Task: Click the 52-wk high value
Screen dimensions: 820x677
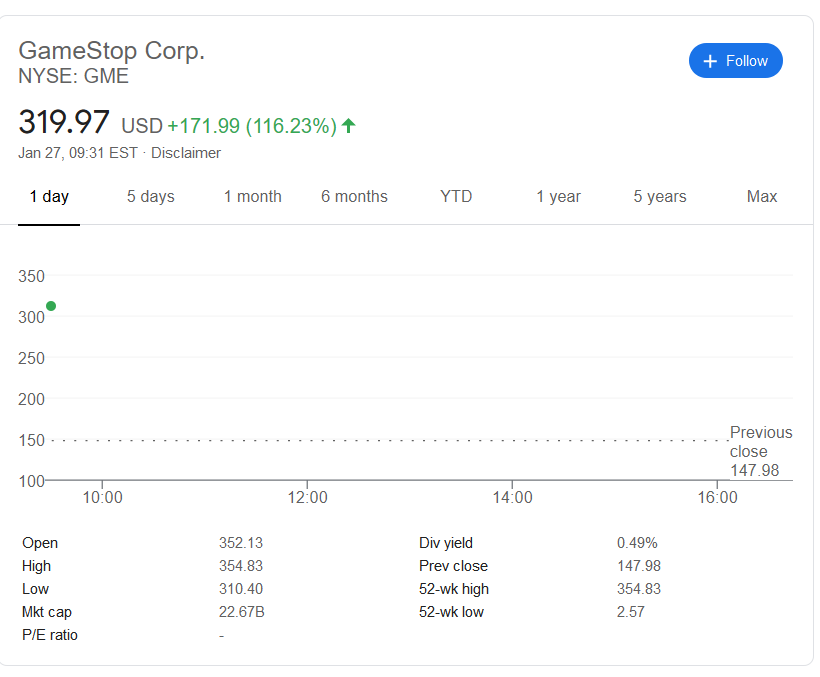Action: tap(639, 589)
